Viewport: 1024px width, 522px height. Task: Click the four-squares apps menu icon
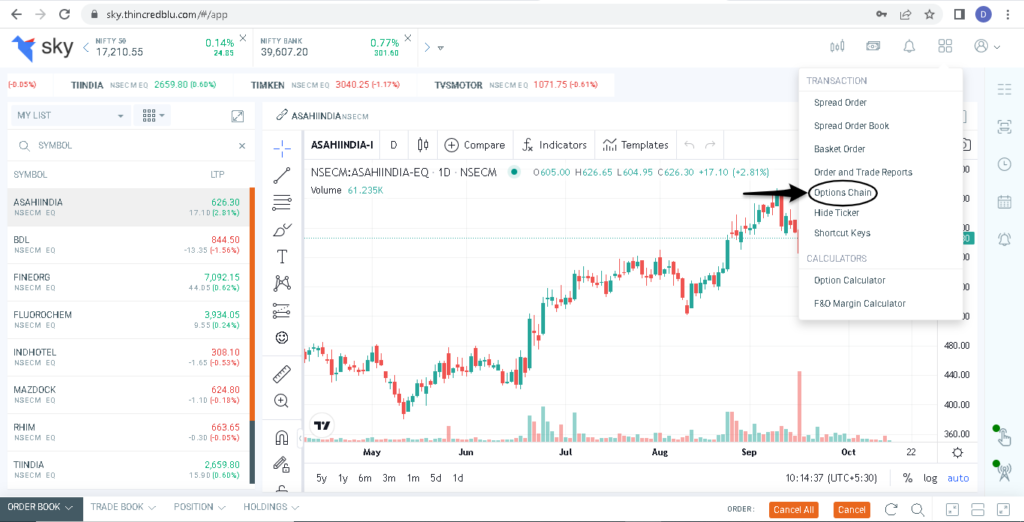[945, 46]
